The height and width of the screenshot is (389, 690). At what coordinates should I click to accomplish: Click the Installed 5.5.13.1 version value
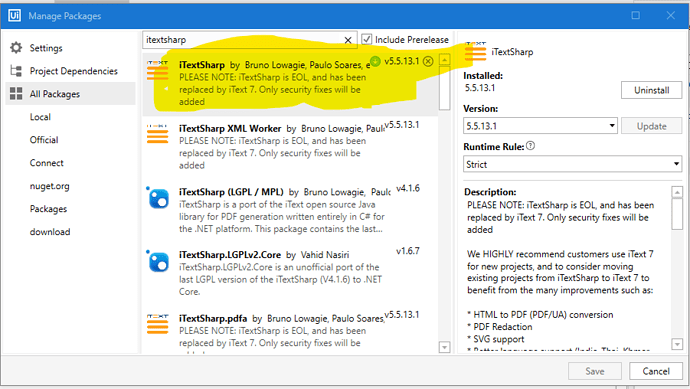point(480,88)
